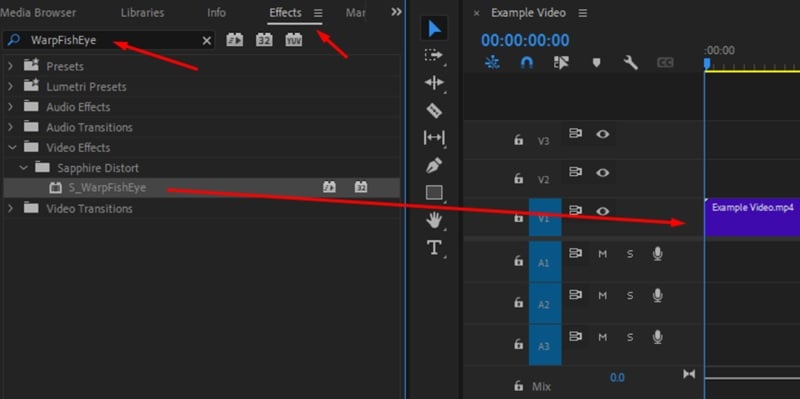This screenshot has width=800, height=399.
Task: Collapse the Sapphire Distort folder
Action: point(23,168)
